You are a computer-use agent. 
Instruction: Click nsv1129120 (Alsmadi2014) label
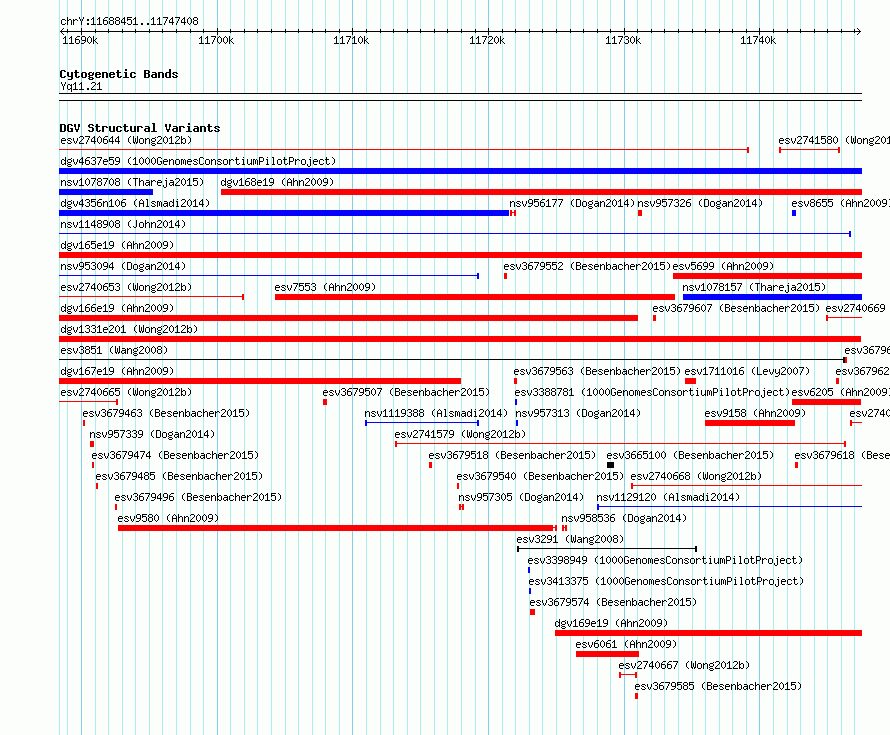pyautogui.click(x=668, y=497)
